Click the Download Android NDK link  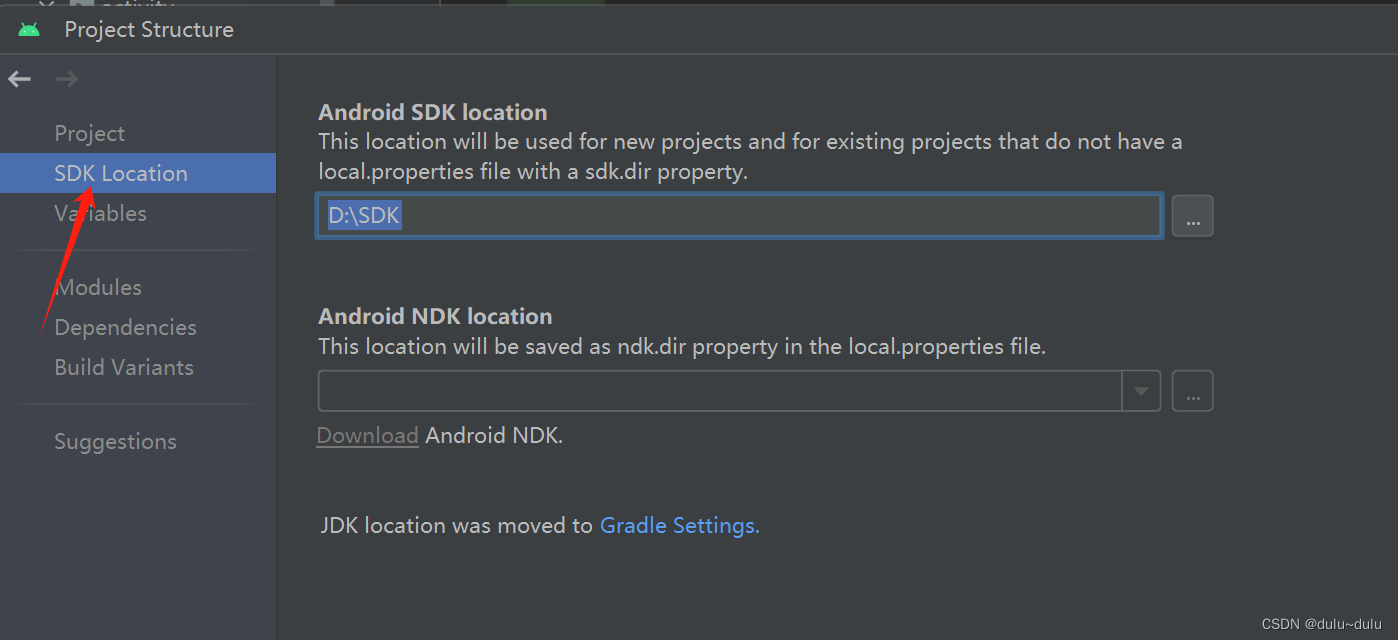[367, 435]
